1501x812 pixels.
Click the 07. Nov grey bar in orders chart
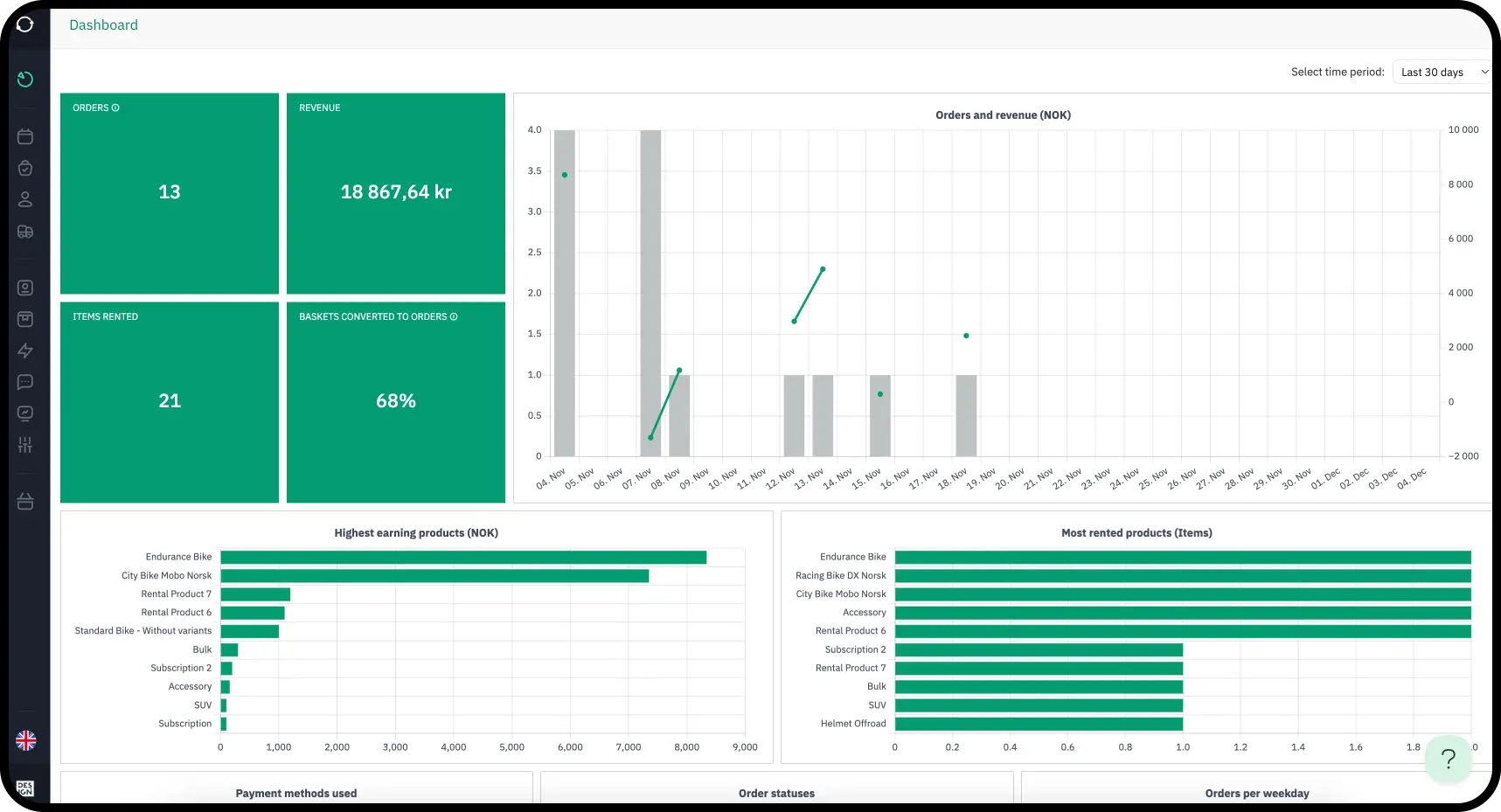[x=650, y=293]
